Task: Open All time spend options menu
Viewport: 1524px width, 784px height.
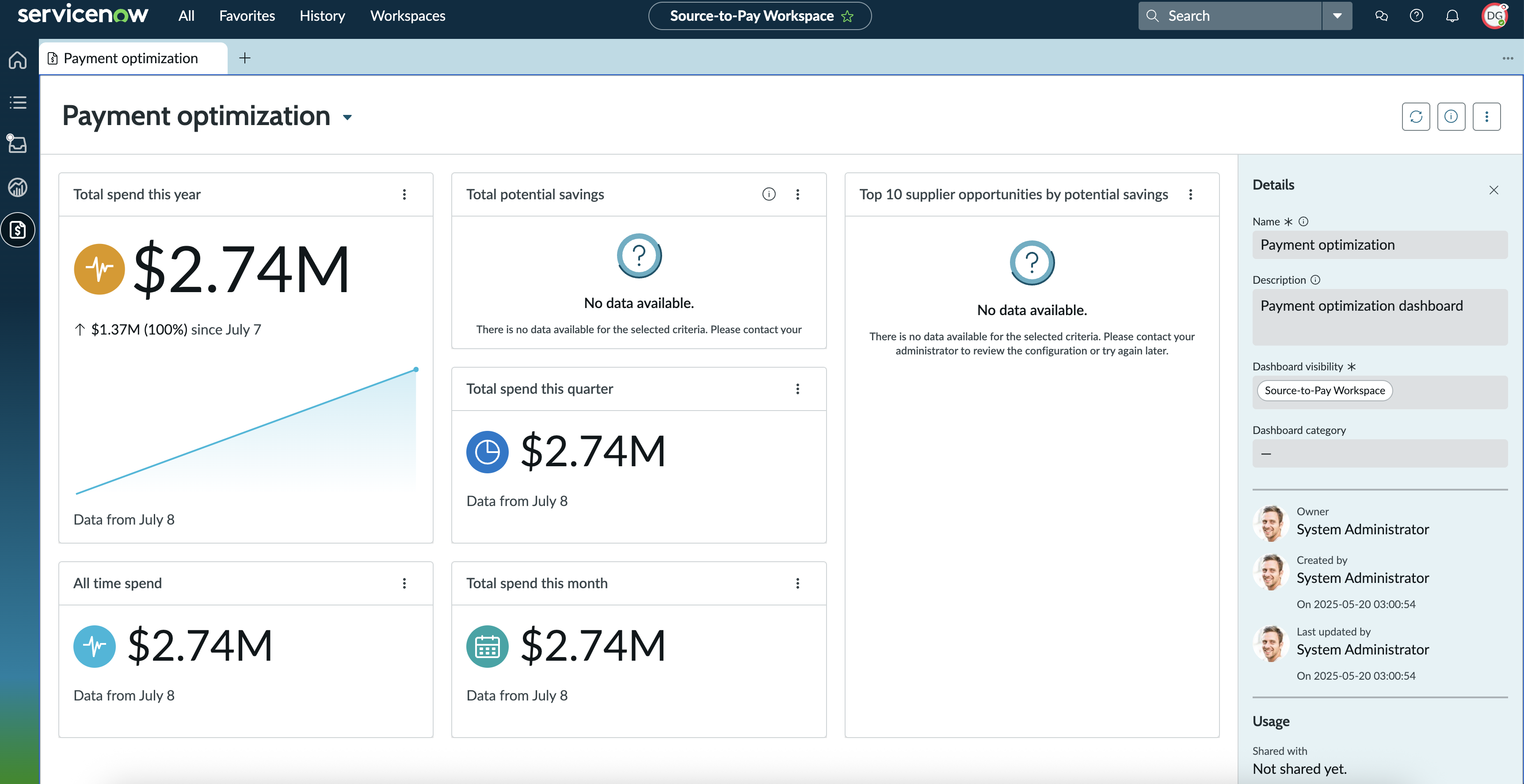Action: [x=404, y=583]
